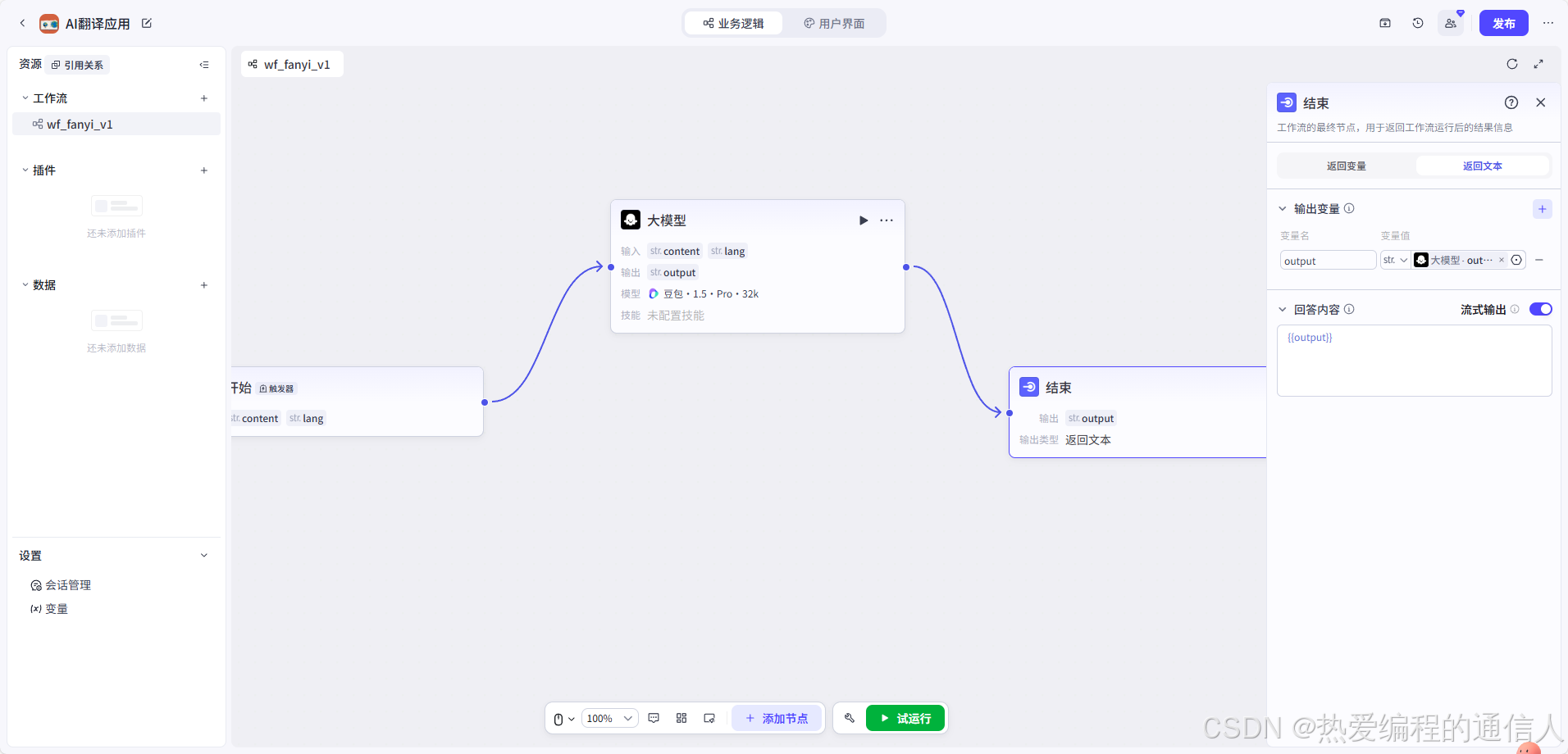Collapse the 设置 section
This screenshot has width=1568, height=754.
204,556
